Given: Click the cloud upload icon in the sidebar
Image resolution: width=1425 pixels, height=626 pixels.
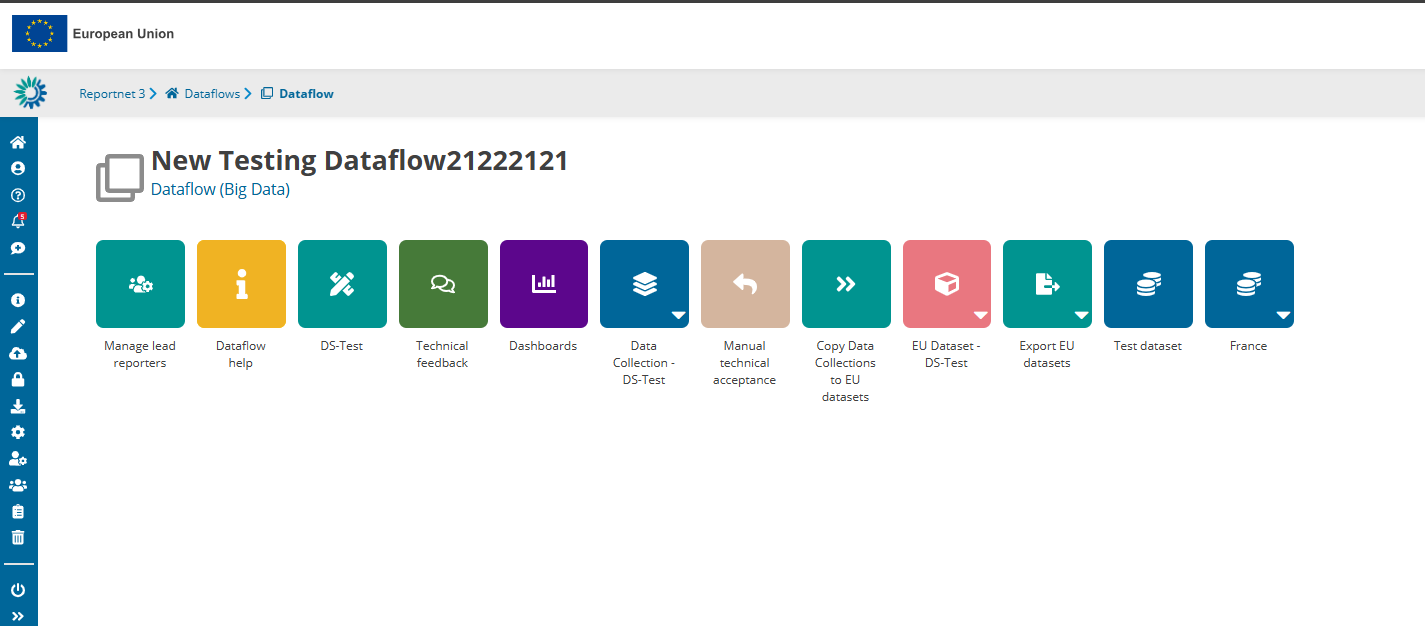Looking at the screenshot, I should [18, 353].
